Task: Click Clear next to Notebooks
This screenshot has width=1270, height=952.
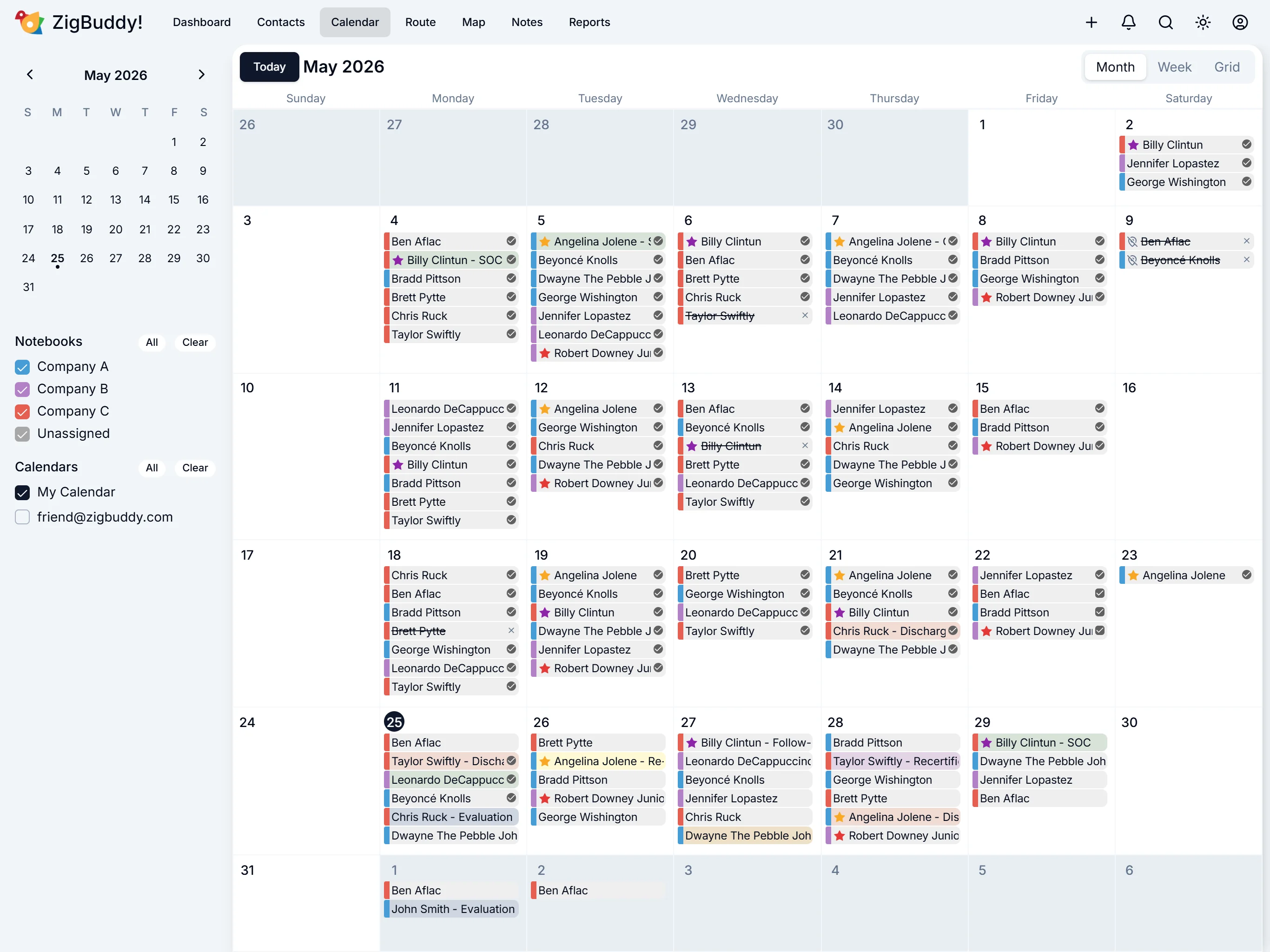Action: [x=195, y=342]
